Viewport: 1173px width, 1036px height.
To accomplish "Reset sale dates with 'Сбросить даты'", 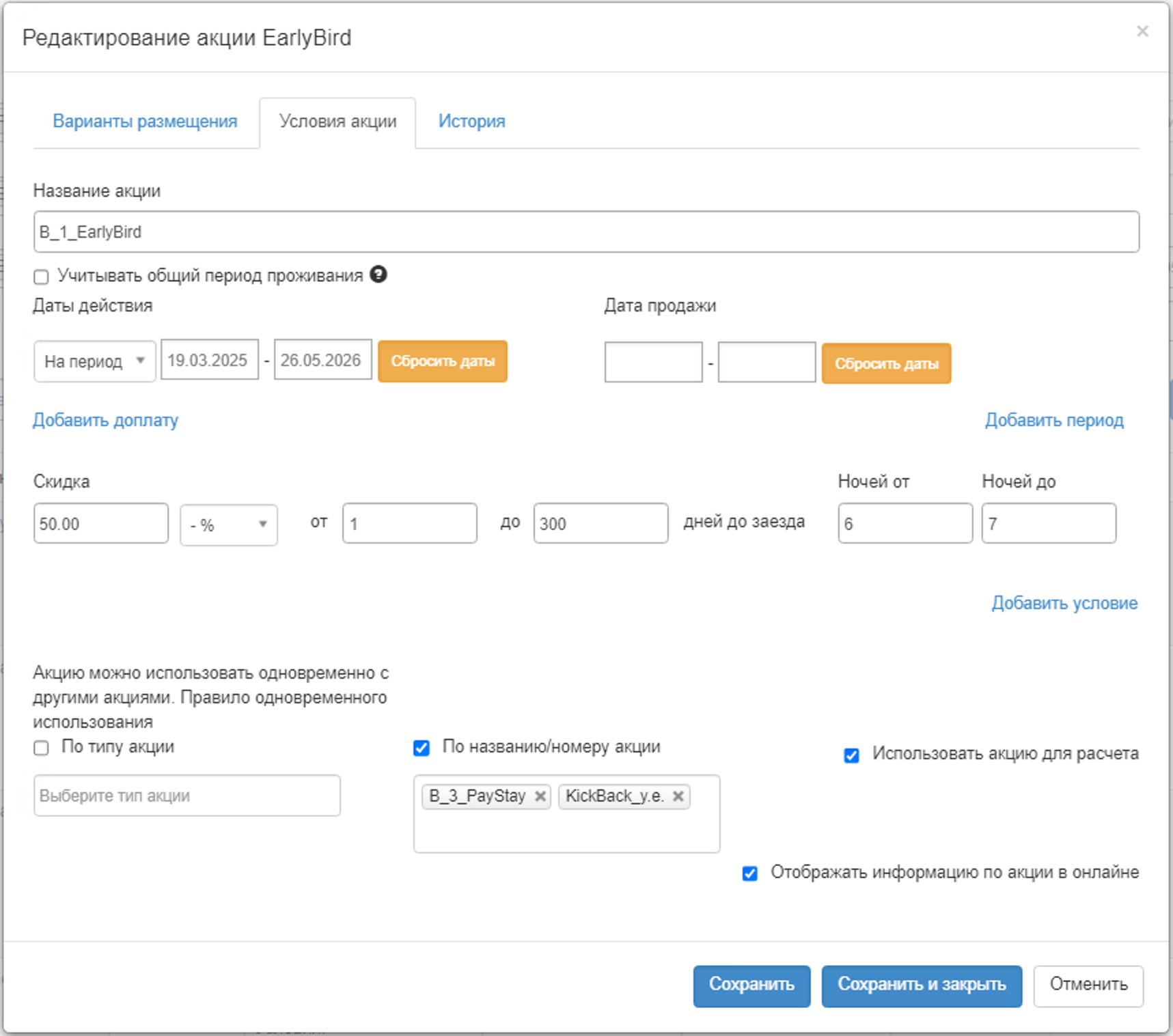I will pyautogui.click(x=886, y=363).
